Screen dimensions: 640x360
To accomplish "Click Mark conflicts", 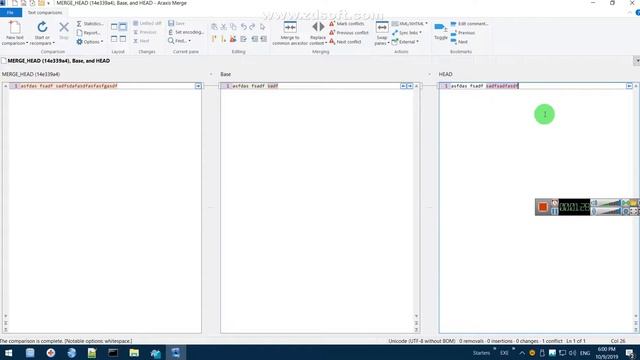I will point(347,24).
